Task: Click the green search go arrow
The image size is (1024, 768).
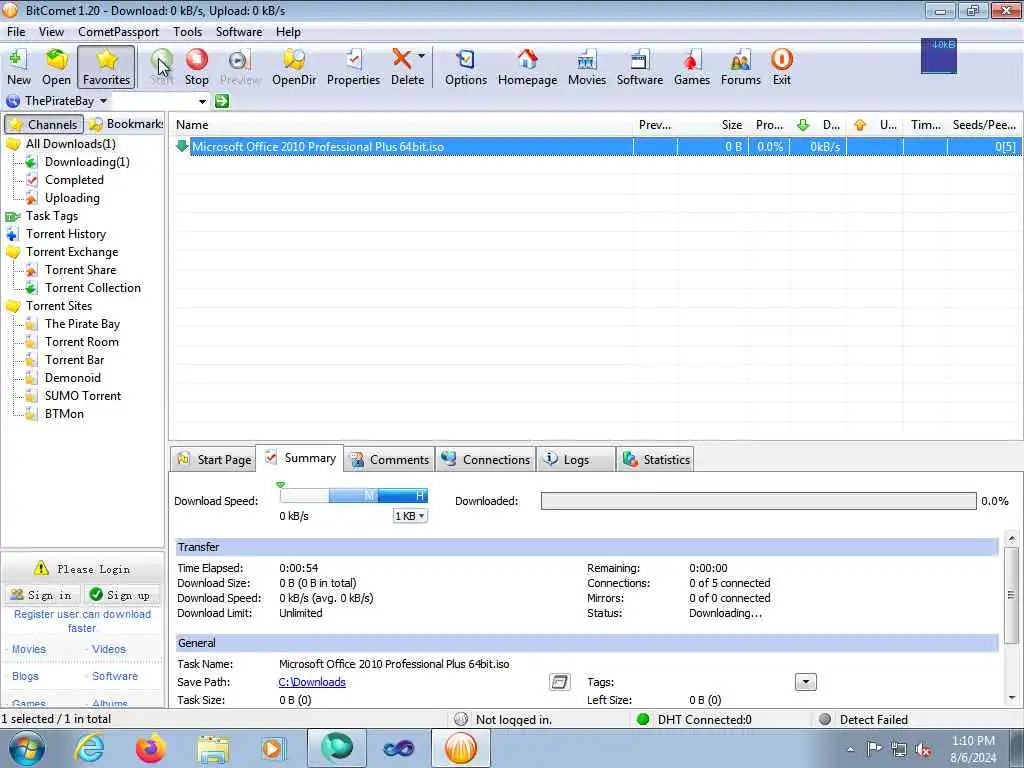Action: (x=222, y=101)
